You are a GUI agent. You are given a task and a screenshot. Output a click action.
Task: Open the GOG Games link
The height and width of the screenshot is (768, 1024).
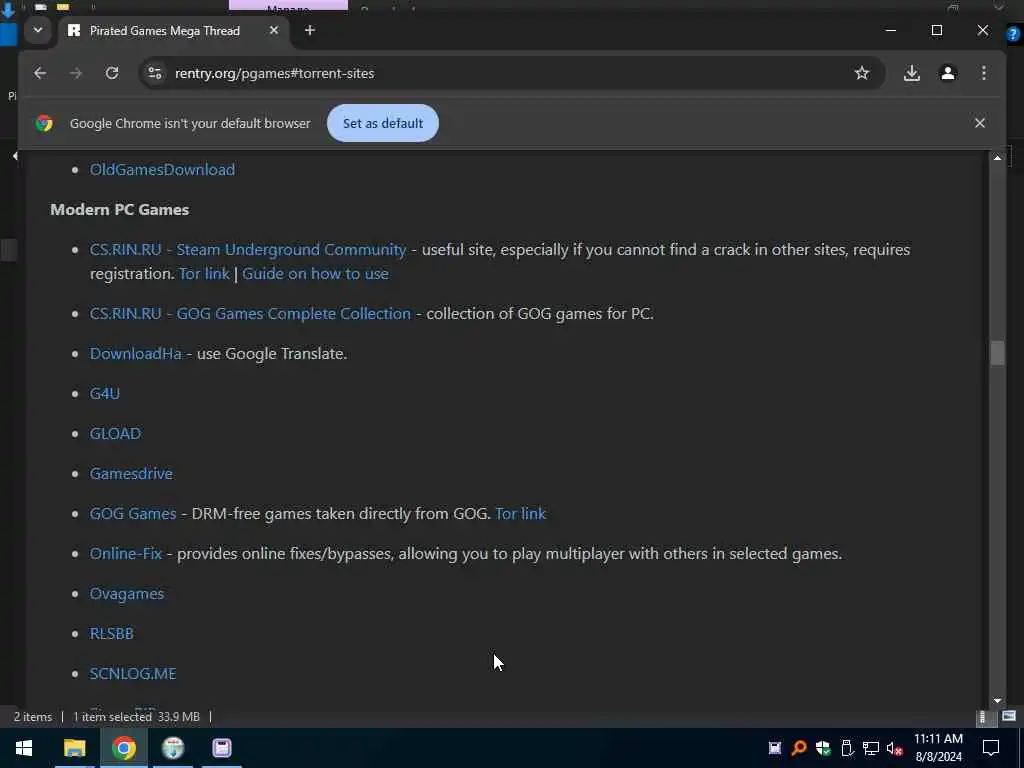click(133, 513)
